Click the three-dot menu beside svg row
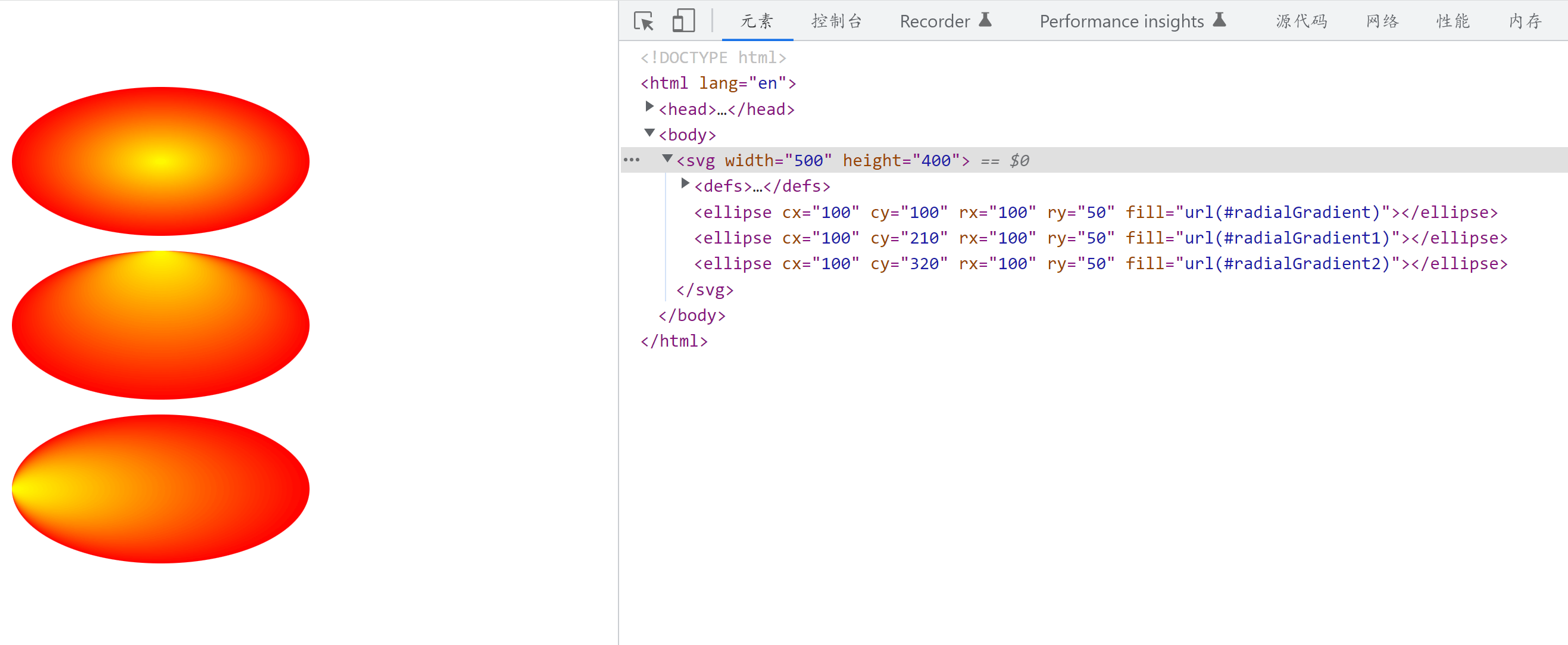Viewport: 1568px width, 645px height. [632, 160]
